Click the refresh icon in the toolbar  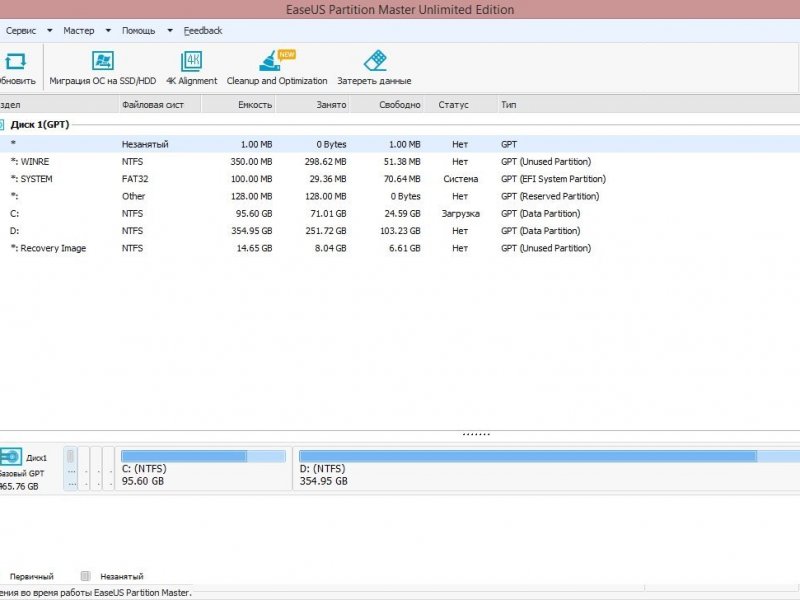[x=15, y=61]
